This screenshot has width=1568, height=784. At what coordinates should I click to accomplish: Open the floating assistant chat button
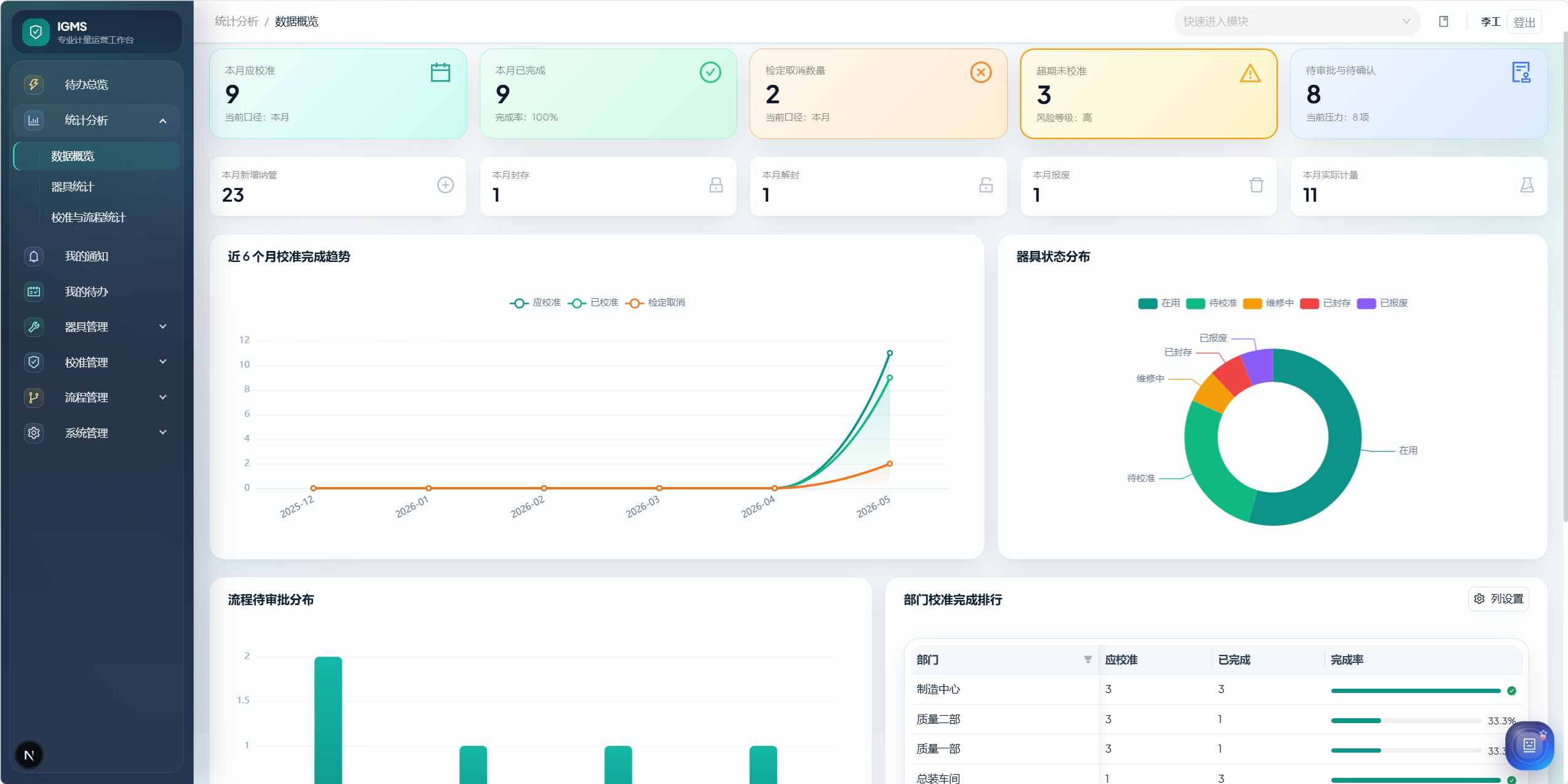[1529, 746]
